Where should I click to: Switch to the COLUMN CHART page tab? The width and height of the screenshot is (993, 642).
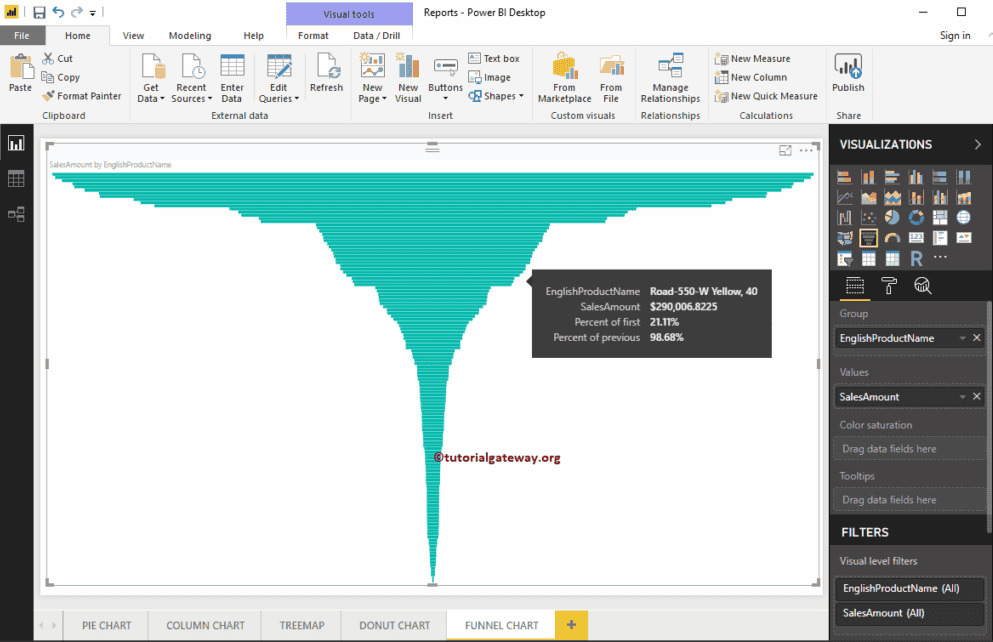[x=205, y=626]
